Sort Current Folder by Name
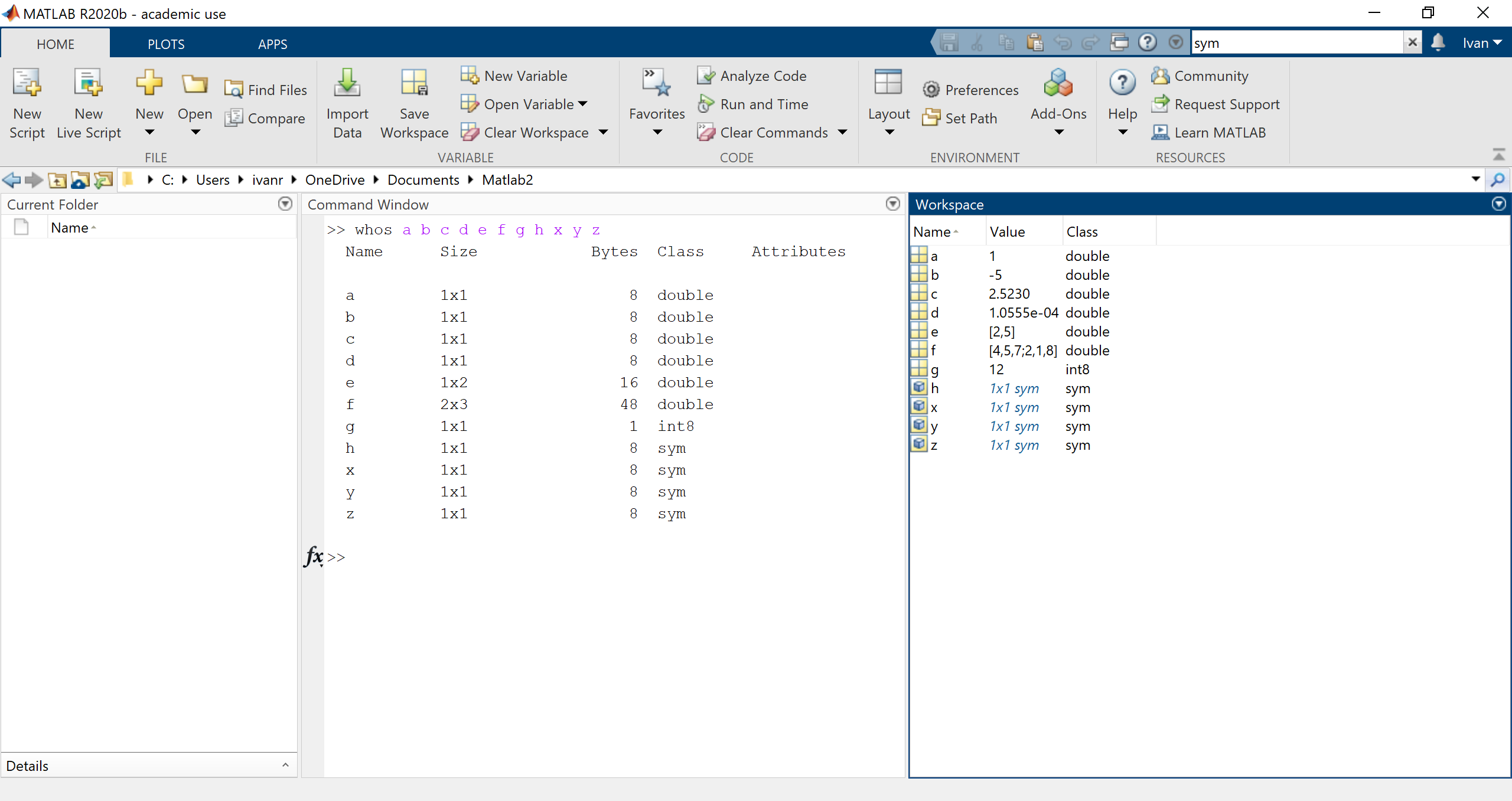The image size is (1512, 801). (171, 228)
